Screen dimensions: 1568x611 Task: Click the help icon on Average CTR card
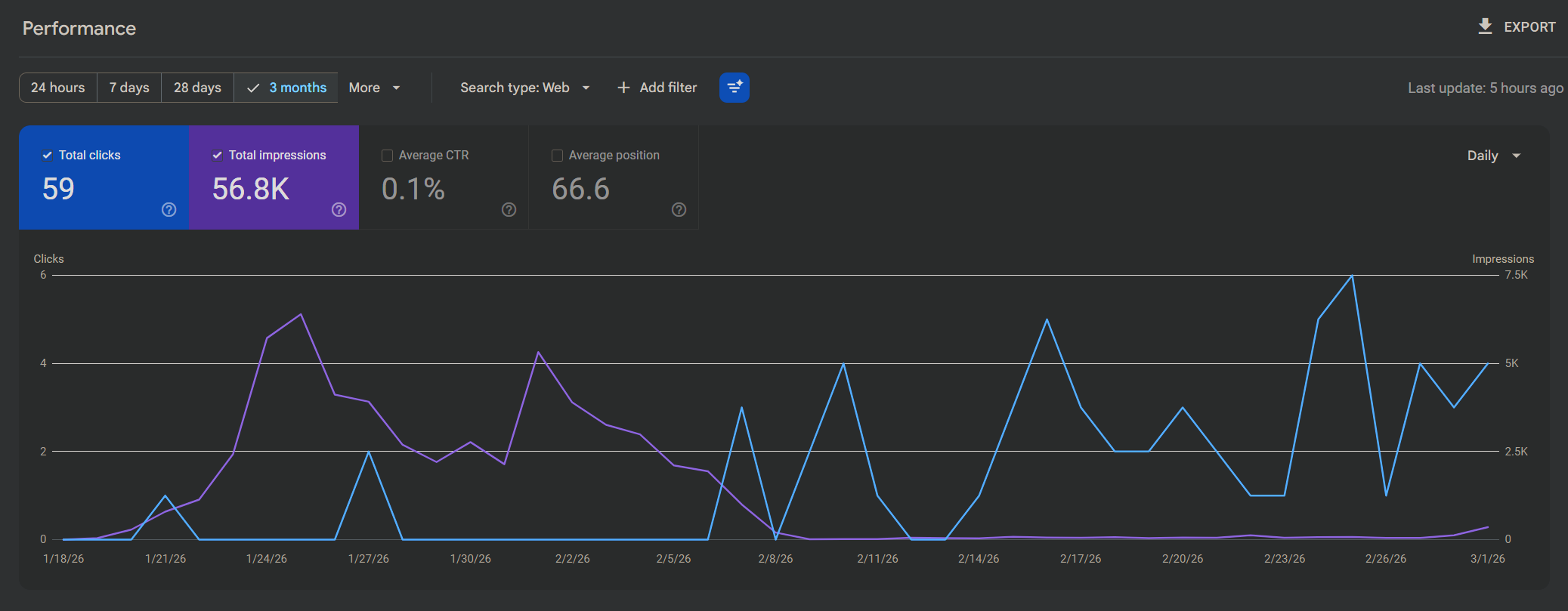509,210
